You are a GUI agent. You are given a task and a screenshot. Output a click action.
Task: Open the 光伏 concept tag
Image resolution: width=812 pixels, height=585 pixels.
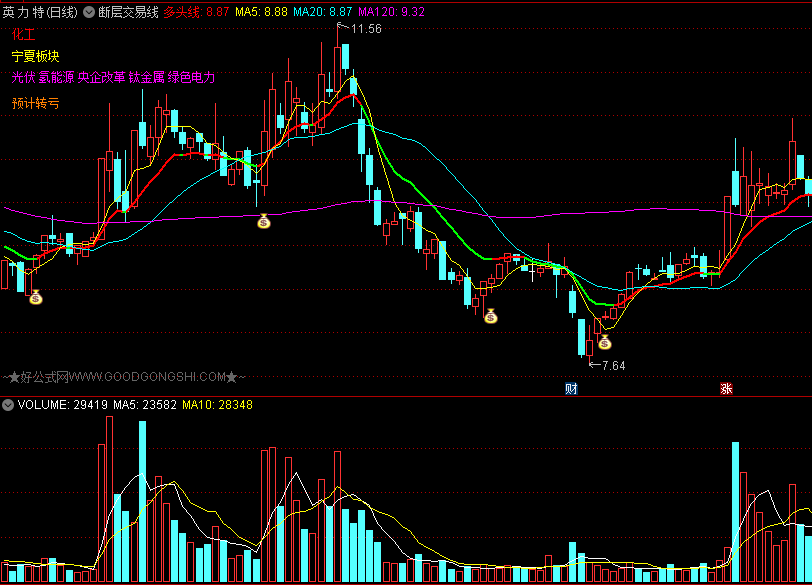(23, 77)
